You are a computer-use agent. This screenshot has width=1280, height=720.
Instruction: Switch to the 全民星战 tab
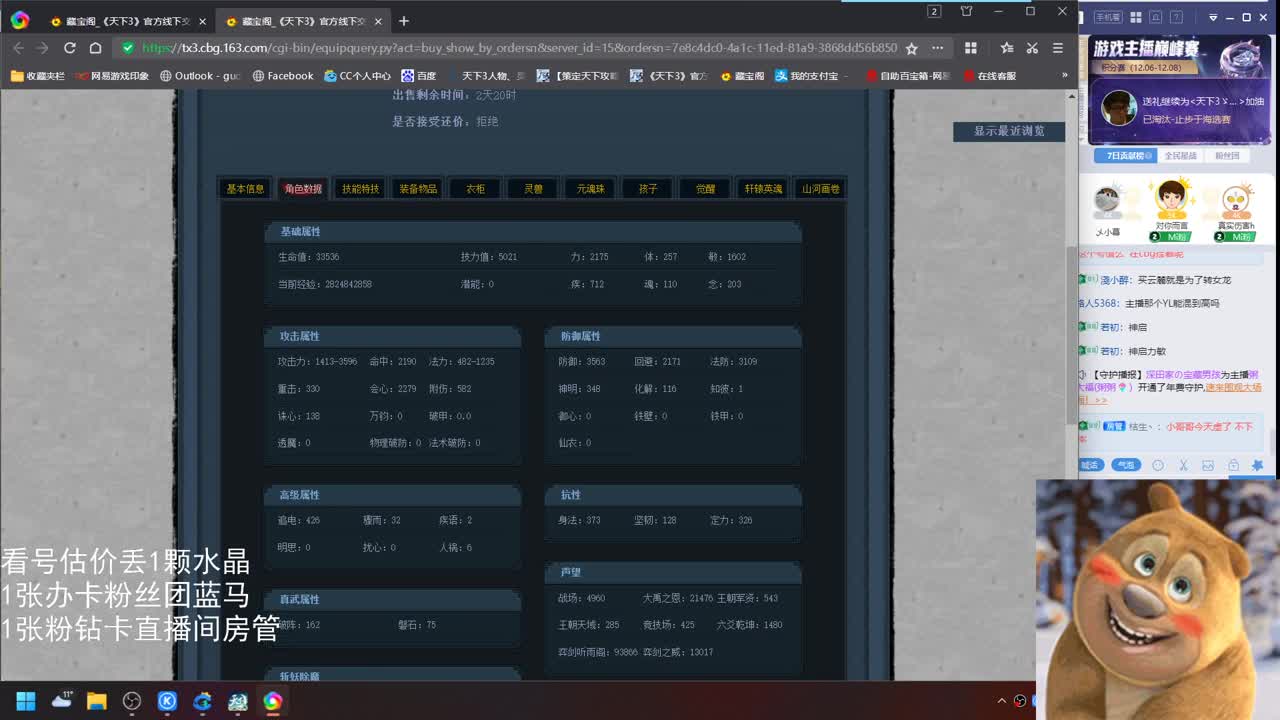(x=1180, y=156)
